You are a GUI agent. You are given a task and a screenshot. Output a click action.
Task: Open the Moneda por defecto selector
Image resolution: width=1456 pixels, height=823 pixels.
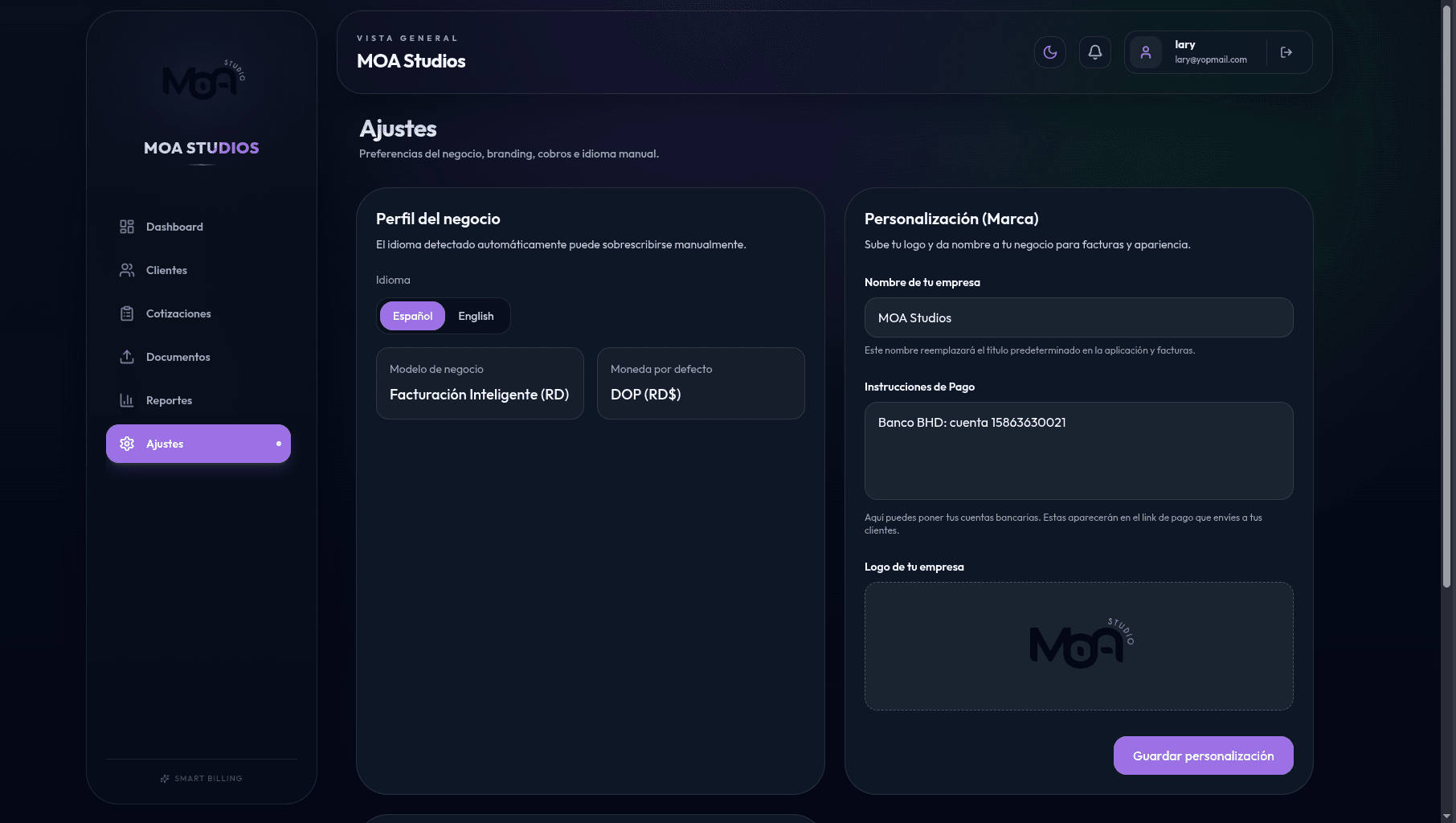(x=700, y=383)
